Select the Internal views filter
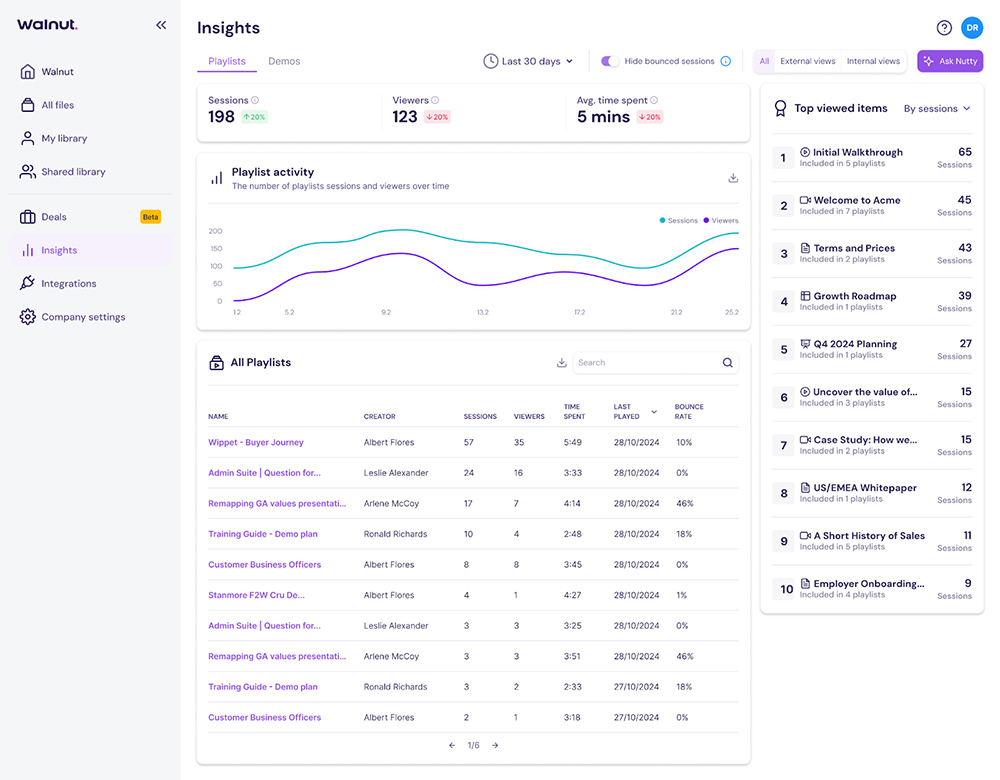Screen dimensions: 1000x780 [x=872, y=60]
